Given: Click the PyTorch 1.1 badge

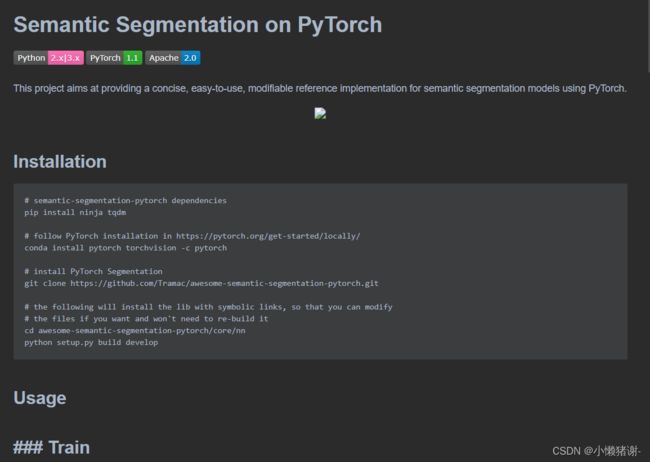Looking at the screenshot, I should tap(114, 58).
